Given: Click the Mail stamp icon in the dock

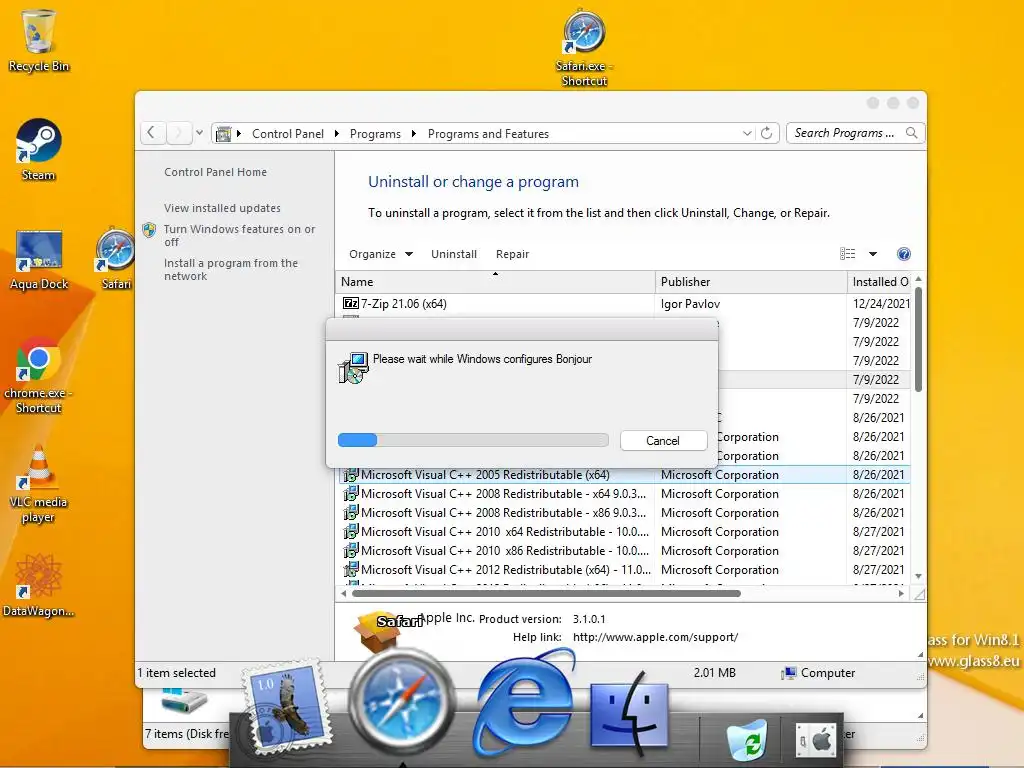Looking at the screenshot, I should (x=285, y=709).
